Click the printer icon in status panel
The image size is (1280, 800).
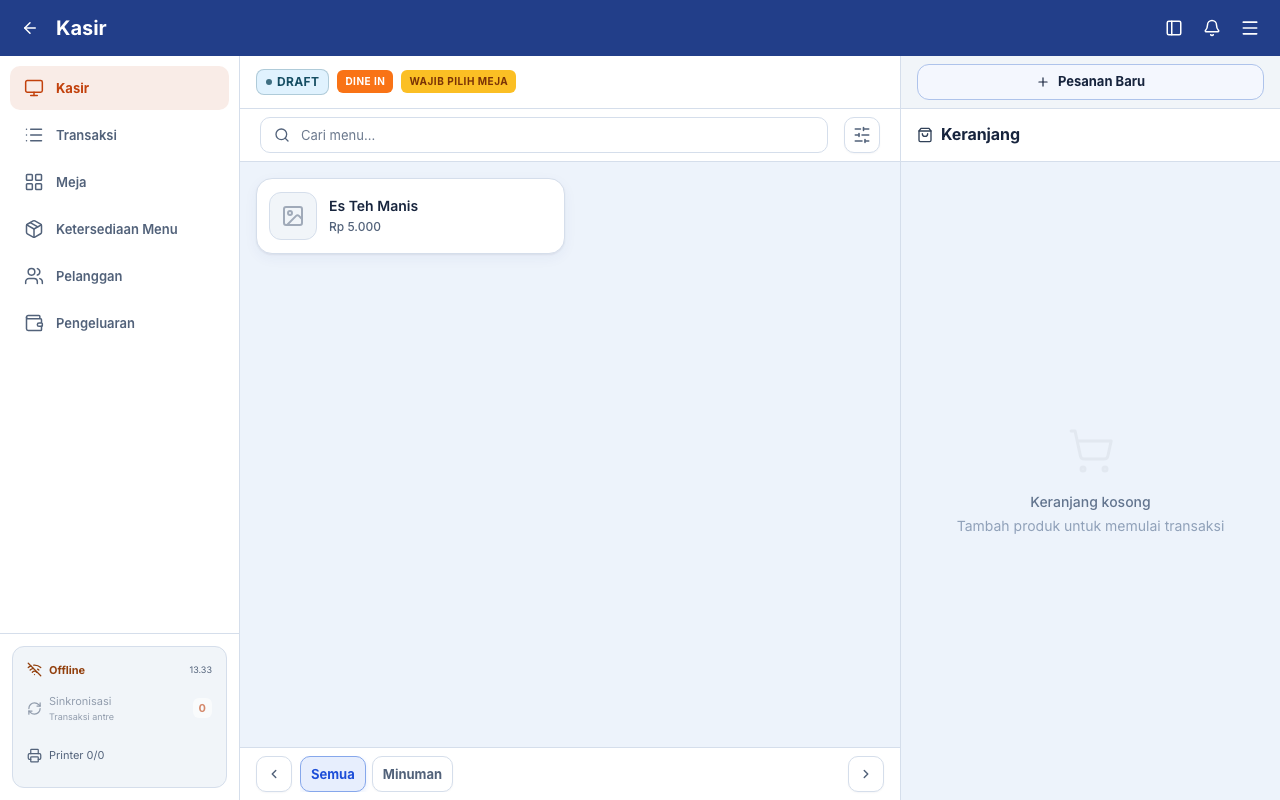click(34, 755)
